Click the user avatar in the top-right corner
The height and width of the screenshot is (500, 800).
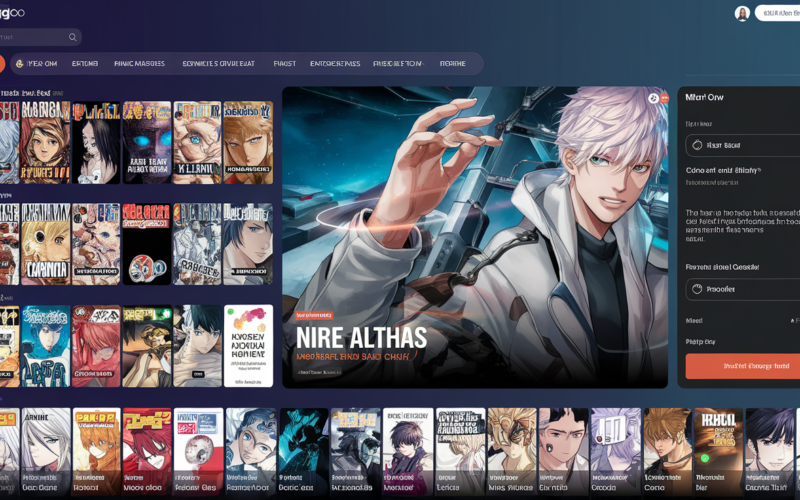(742, 14)
